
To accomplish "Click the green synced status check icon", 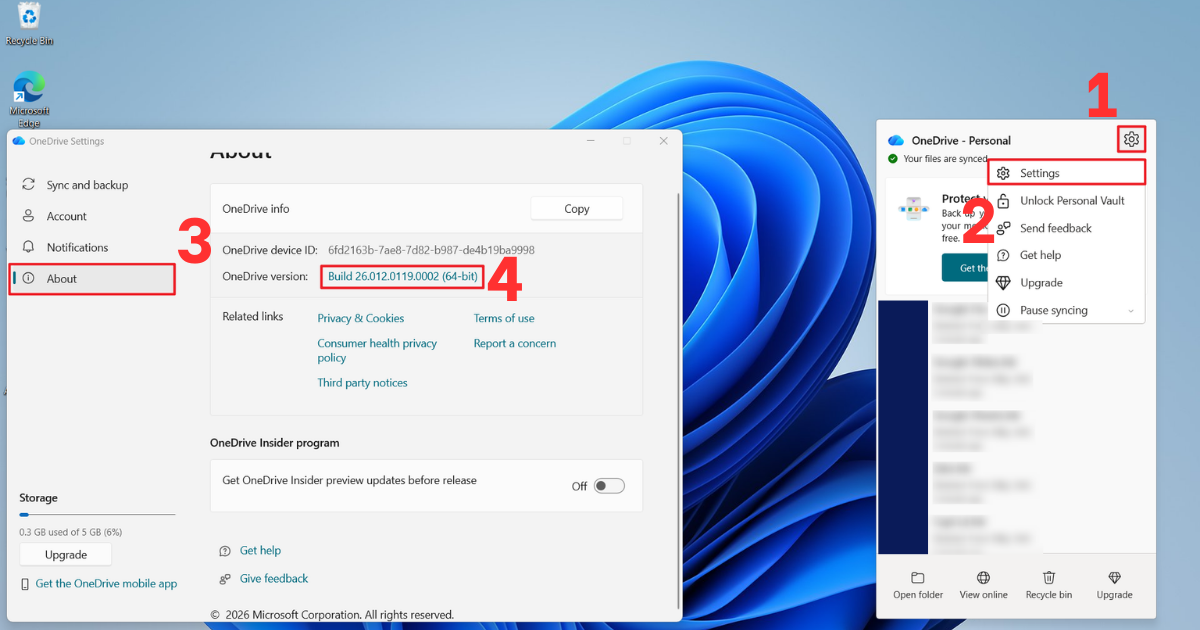I will pyautogui.click(x=893, y=159).
